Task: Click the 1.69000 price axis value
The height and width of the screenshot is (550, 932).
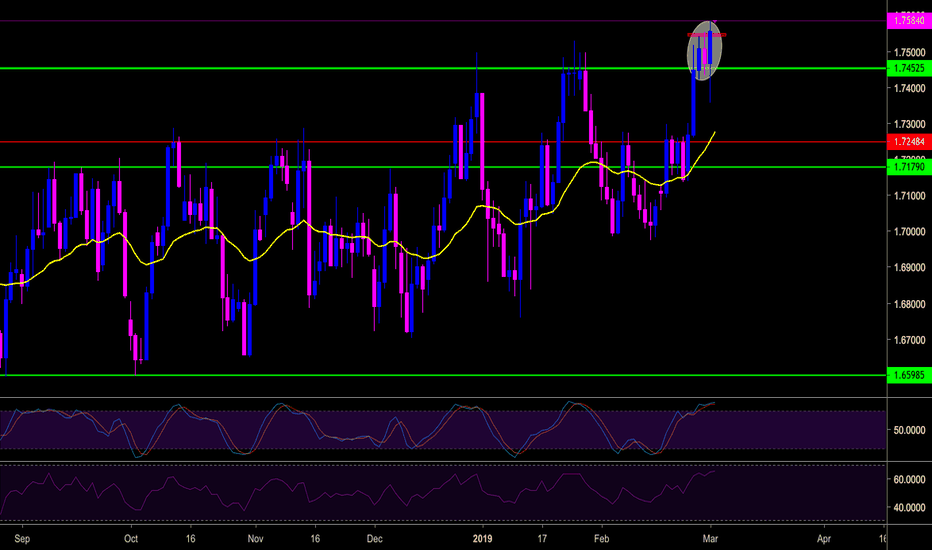Action: tap(909, 268)
